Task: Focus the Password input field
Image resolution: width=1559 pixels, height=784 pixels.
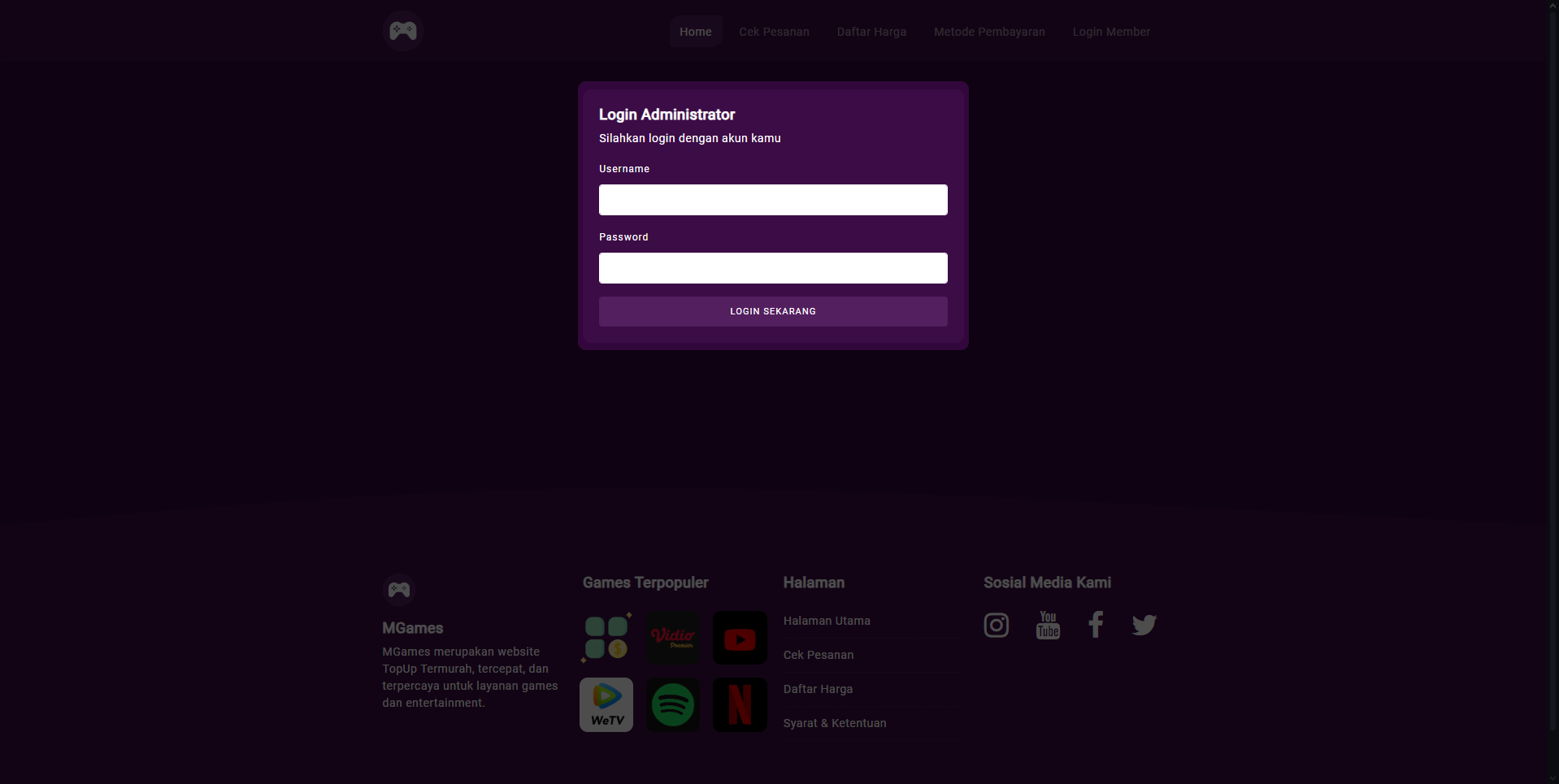Action: point(773,268)
